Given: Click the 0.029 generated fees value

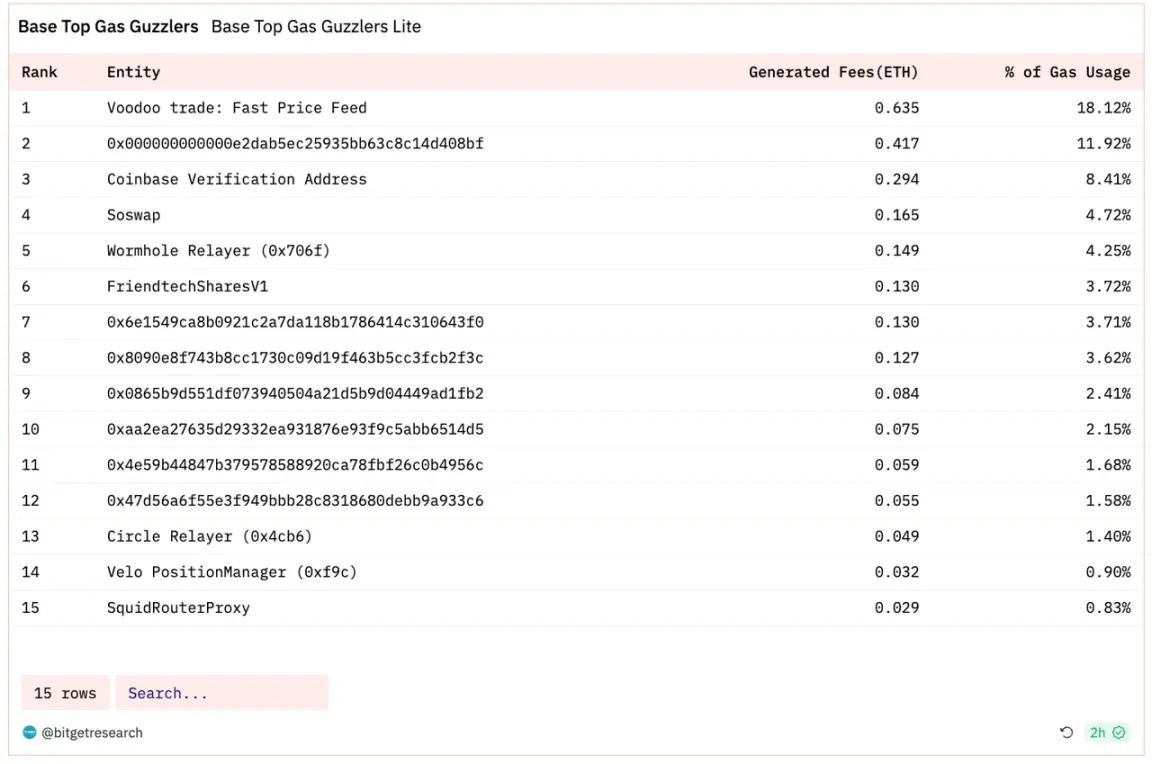Looking at the screenshot, I should pos(896,608).
